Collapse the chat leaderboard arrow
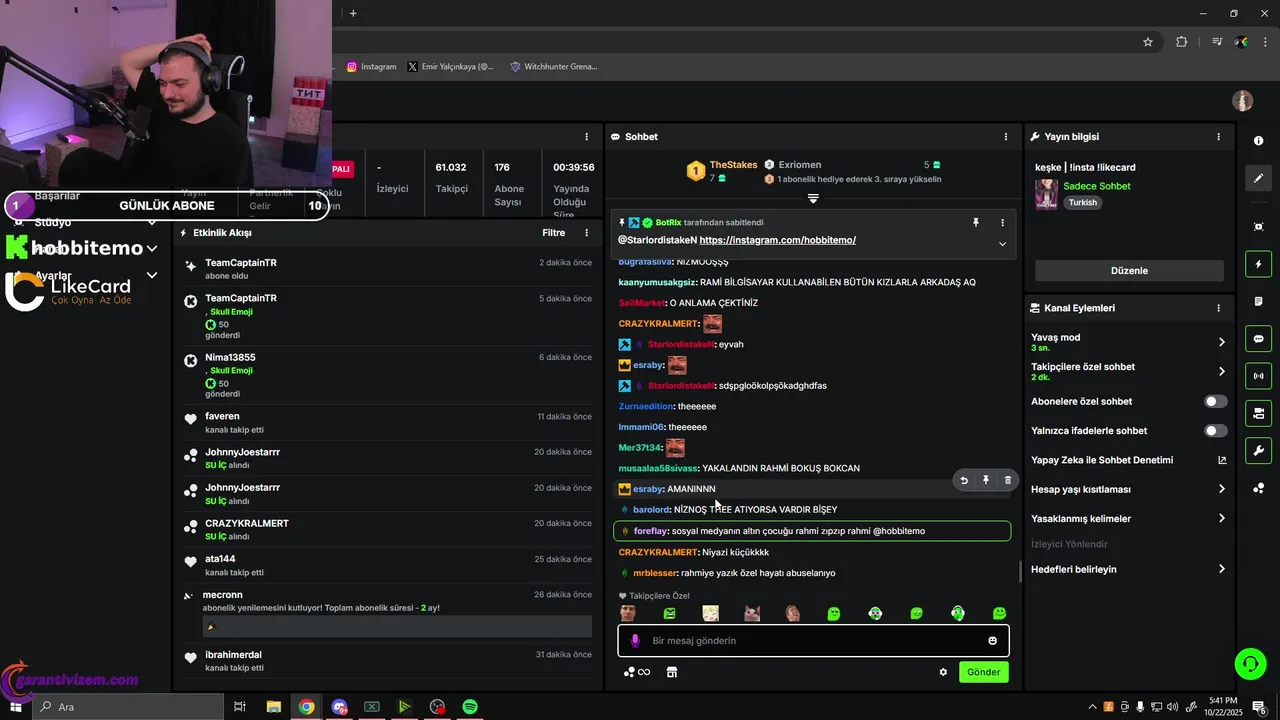The image size is (1280, 720). coord(813,199)
